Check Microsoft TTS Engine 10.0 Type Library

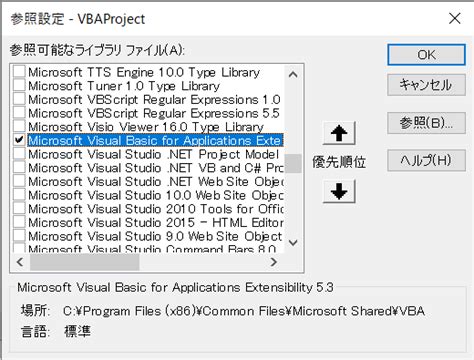click(x=19, y=72)
